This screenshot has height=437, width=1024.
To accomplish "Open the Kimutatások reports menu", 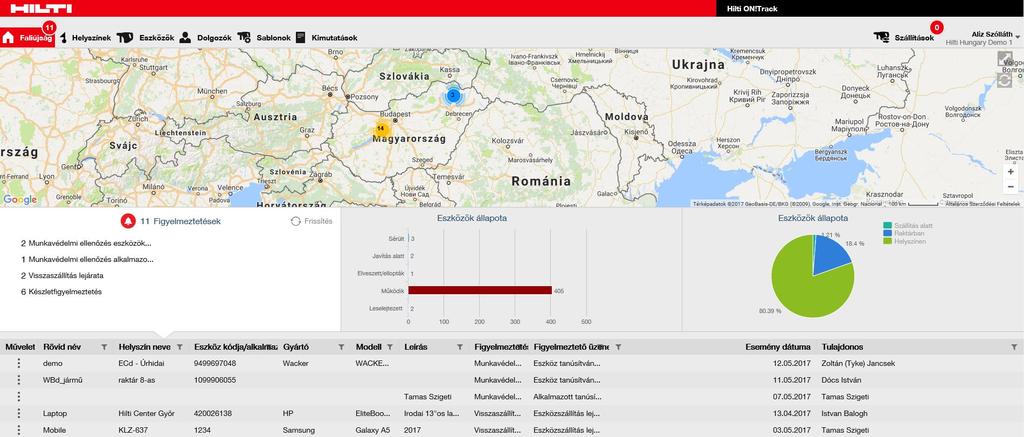I will [334, 38].
